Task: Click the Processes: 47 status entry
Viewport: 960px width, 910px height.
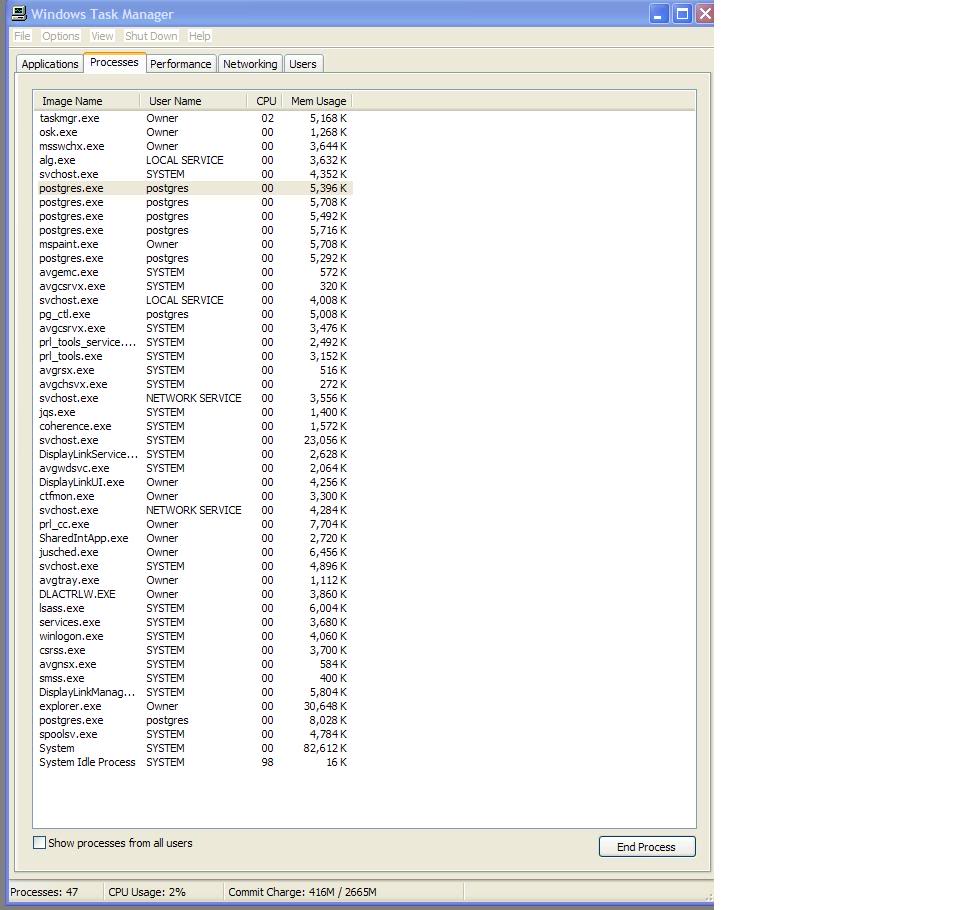Action: click(44, 892)
